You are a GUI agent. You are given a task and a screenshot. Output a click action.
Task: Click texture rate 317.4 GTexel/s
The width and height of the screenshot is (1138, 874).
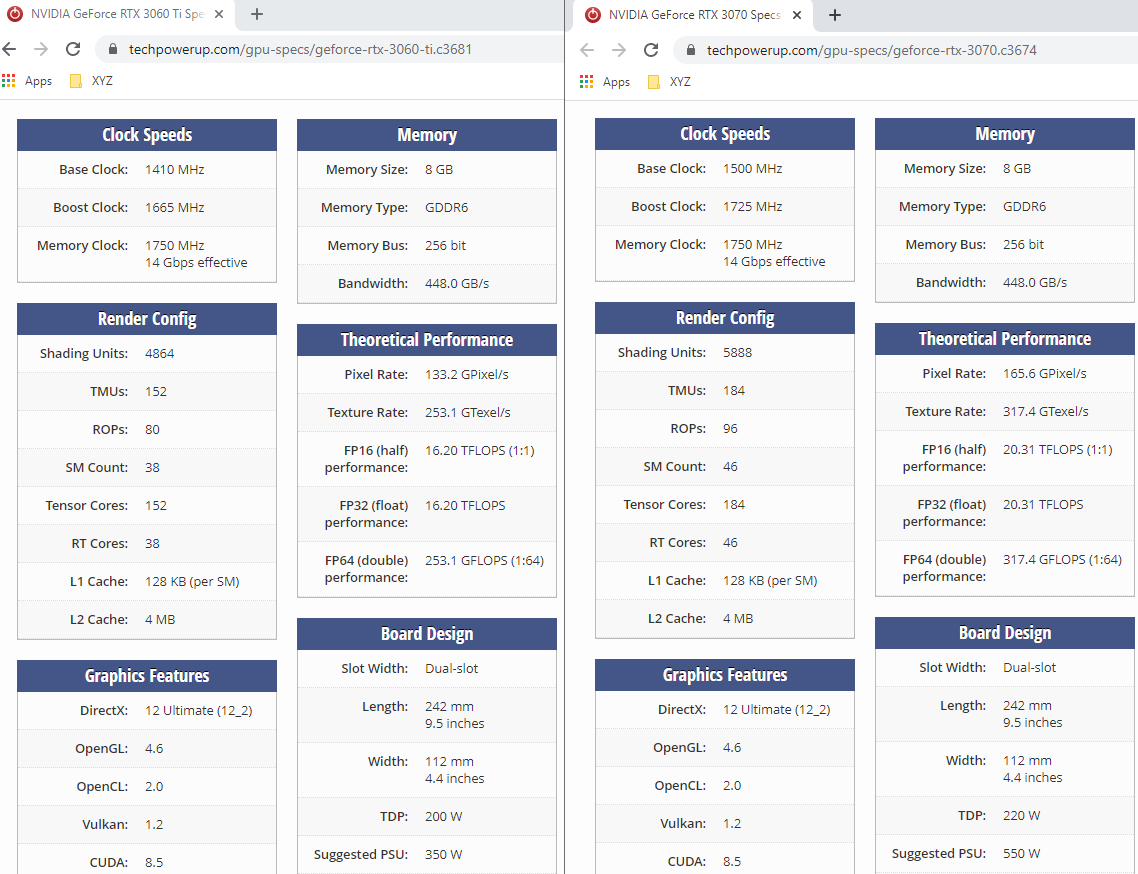point(1046,412)
